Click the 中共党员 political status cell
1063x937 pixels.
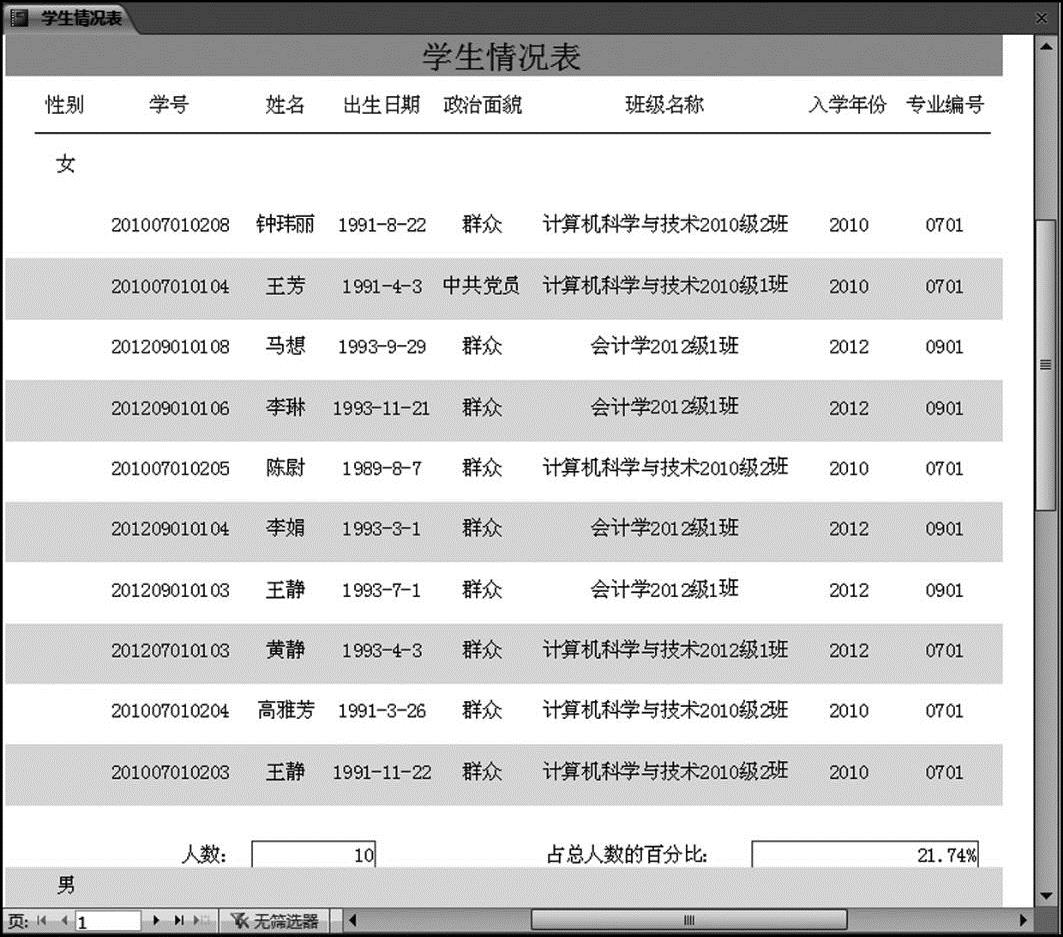[x=481, y=285]
